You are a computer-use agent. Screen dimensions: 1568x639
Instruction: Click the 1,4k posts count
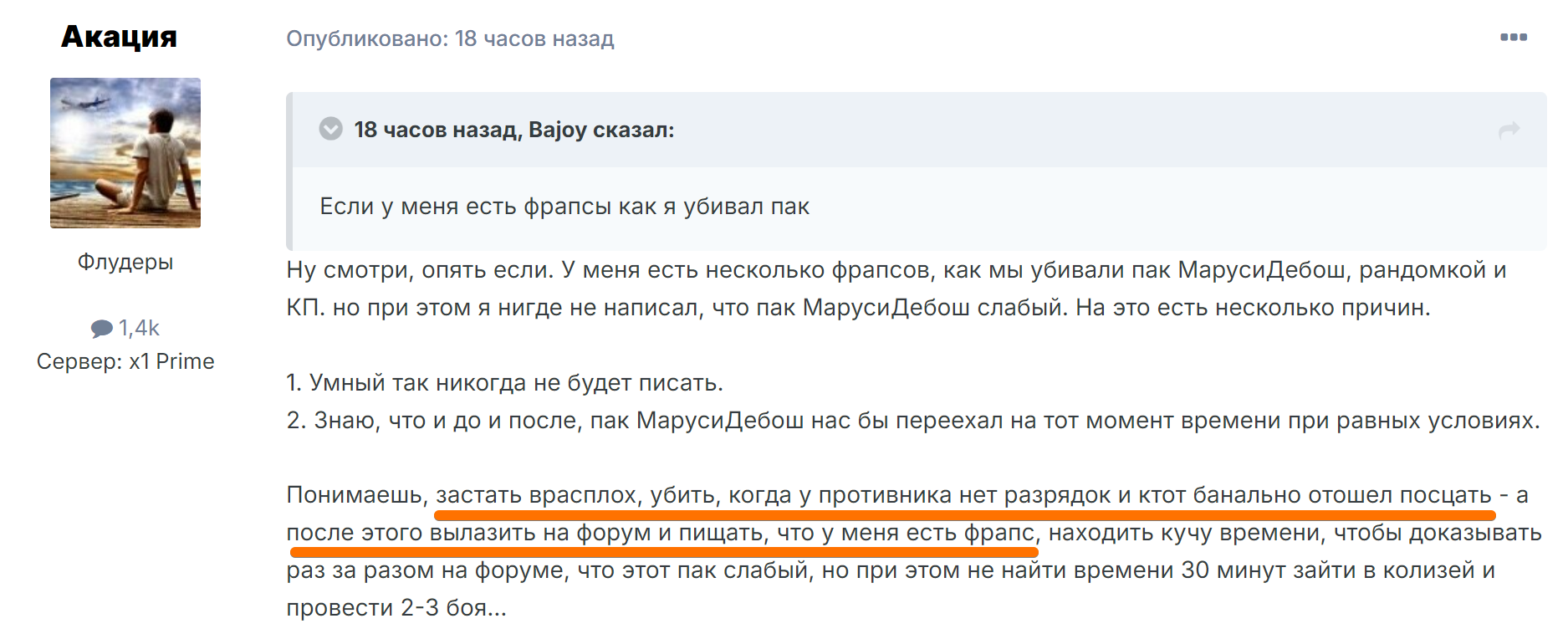pos(139,328)
